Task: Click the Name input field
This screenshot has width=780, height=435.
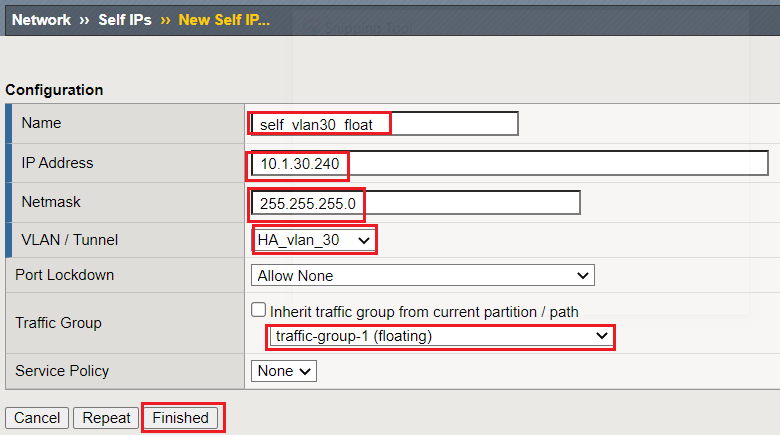Action: point(384,124)
